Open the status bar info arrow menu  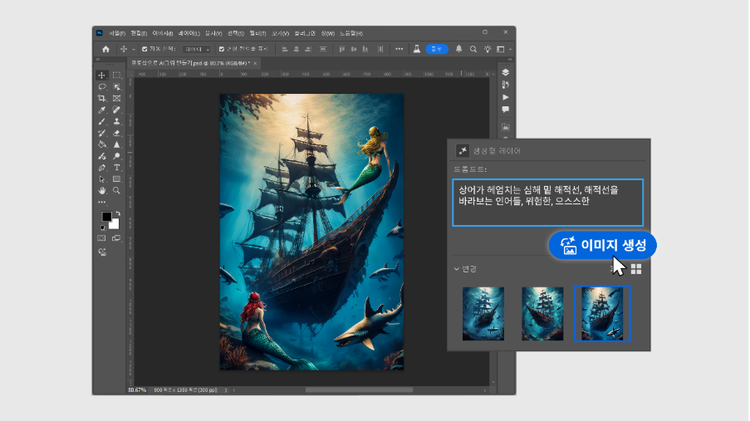tap(226, 390)
